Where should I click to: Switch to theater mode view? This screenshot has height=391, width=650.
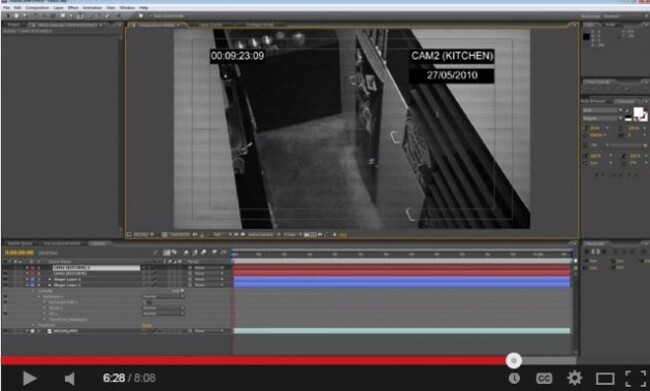click(x=605, y=378)
